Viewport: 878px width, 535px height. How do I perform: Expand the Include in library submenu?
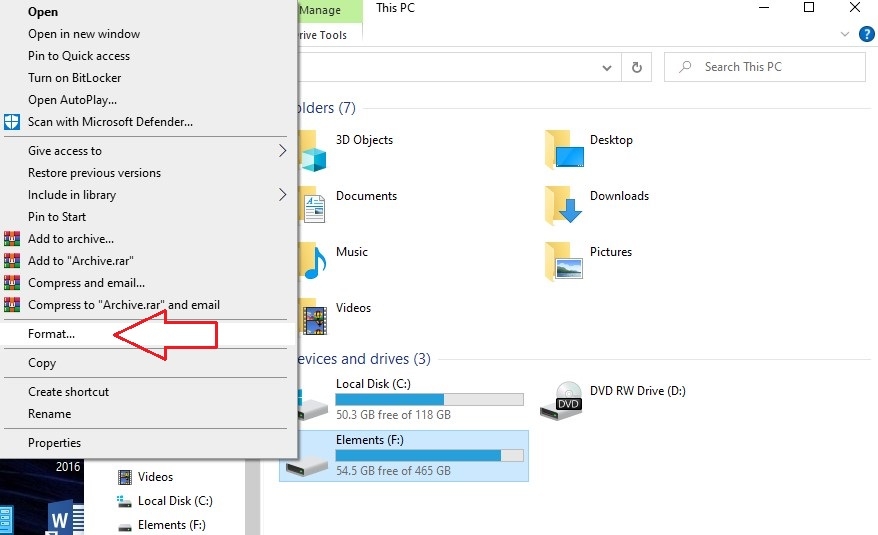(x=282, y=195)
